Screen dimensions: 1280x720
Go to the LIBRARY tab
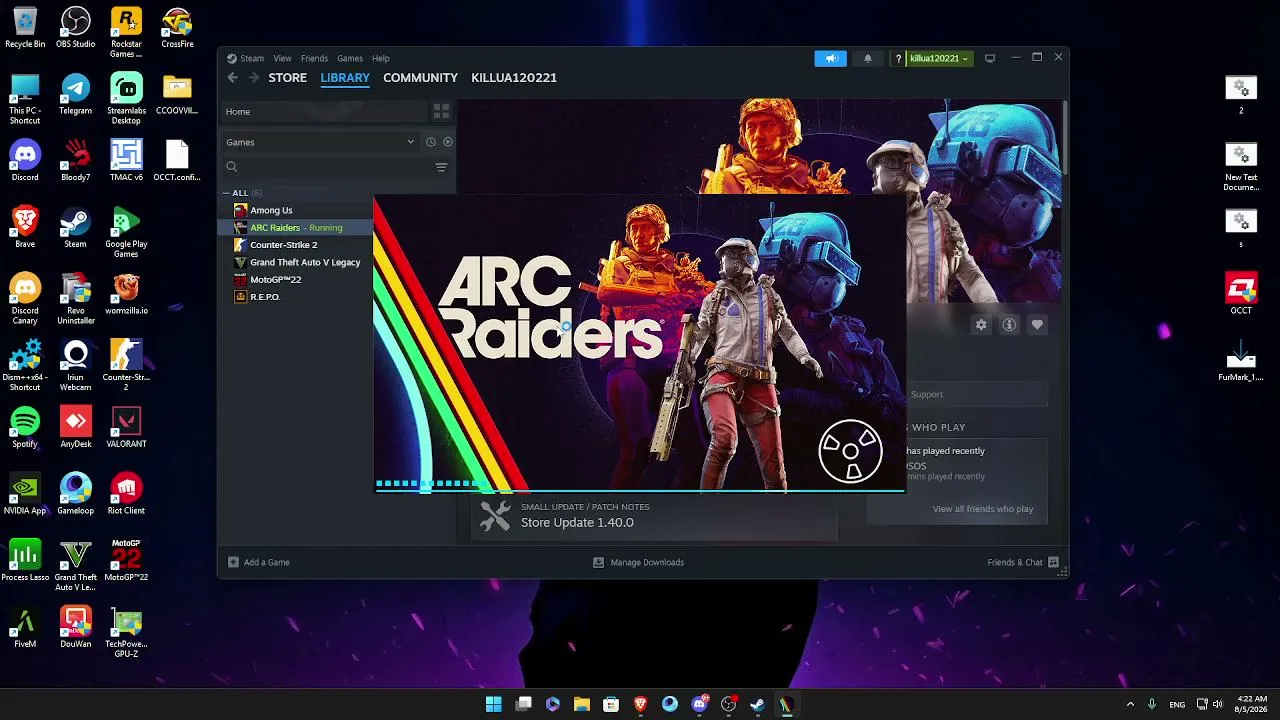pyautogui.click(x=345, y=77)
